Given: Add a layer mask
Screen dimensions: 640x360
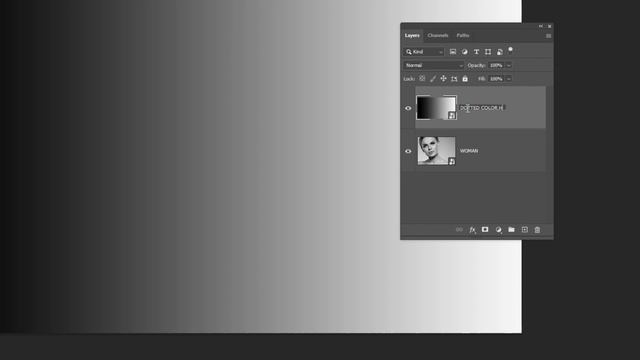Looking at the screenshot, I should click(485, 229).
